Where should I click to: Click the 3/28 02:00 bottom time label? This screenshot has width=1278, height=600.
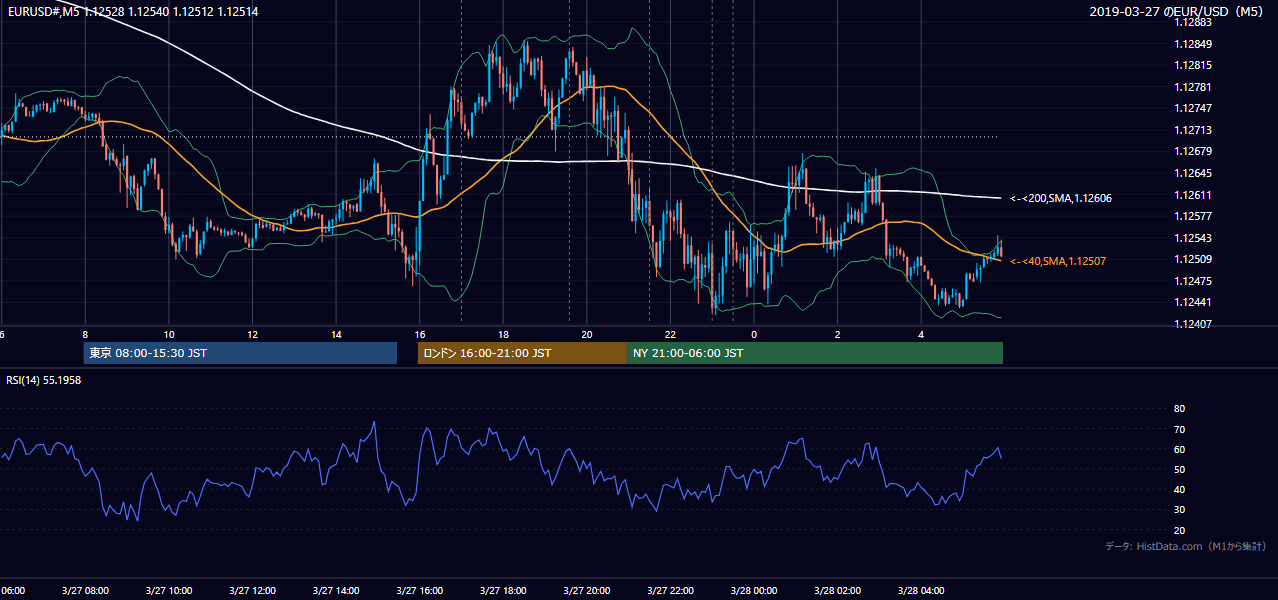click(838, 591)
